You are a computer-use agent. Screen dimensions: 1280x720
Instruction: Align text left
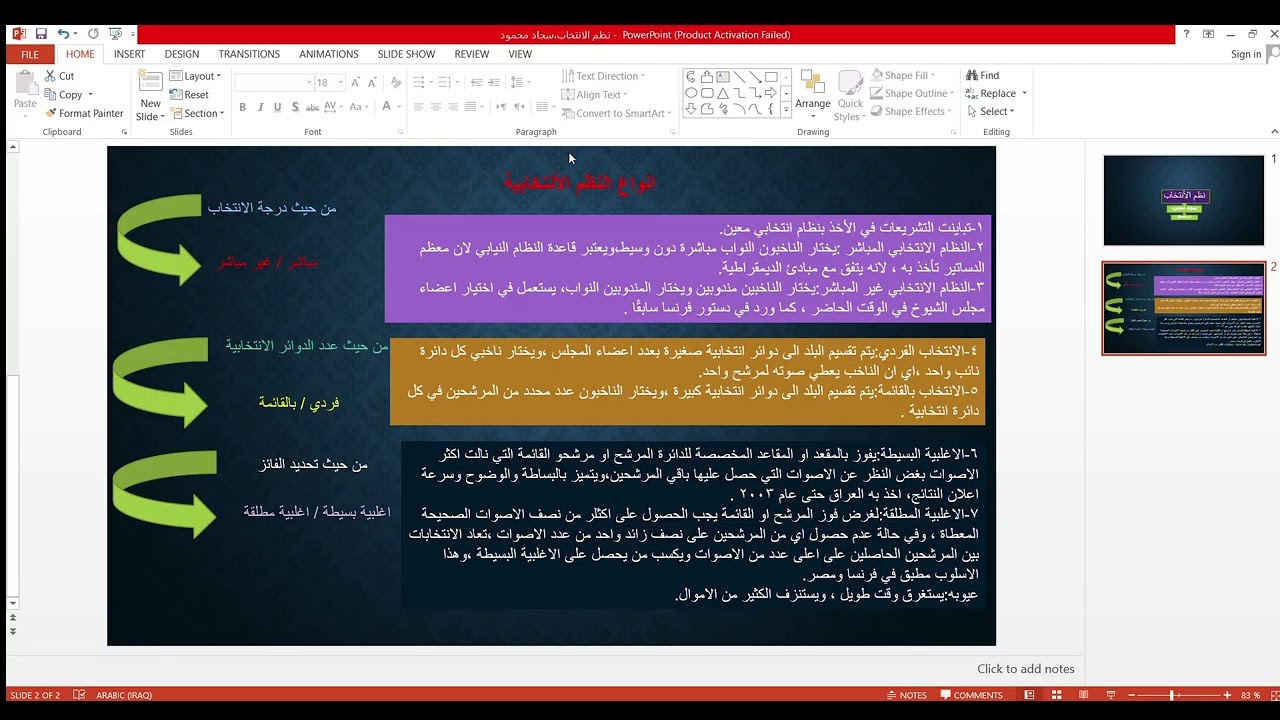(418, 107)
